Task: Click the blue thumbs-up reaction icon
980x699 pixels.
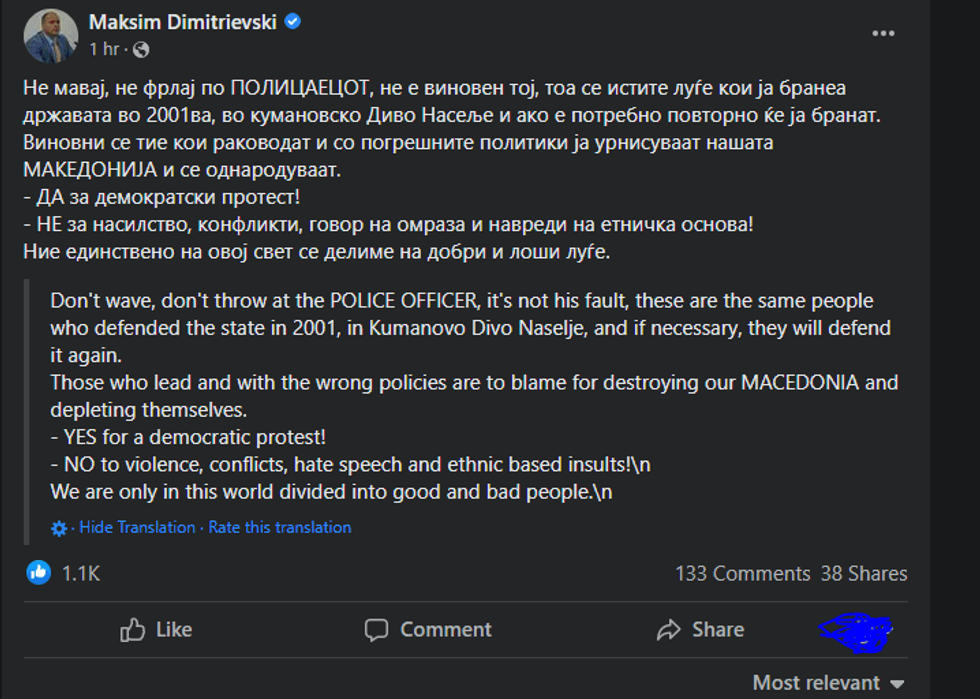Action: (x=38, y=573)
